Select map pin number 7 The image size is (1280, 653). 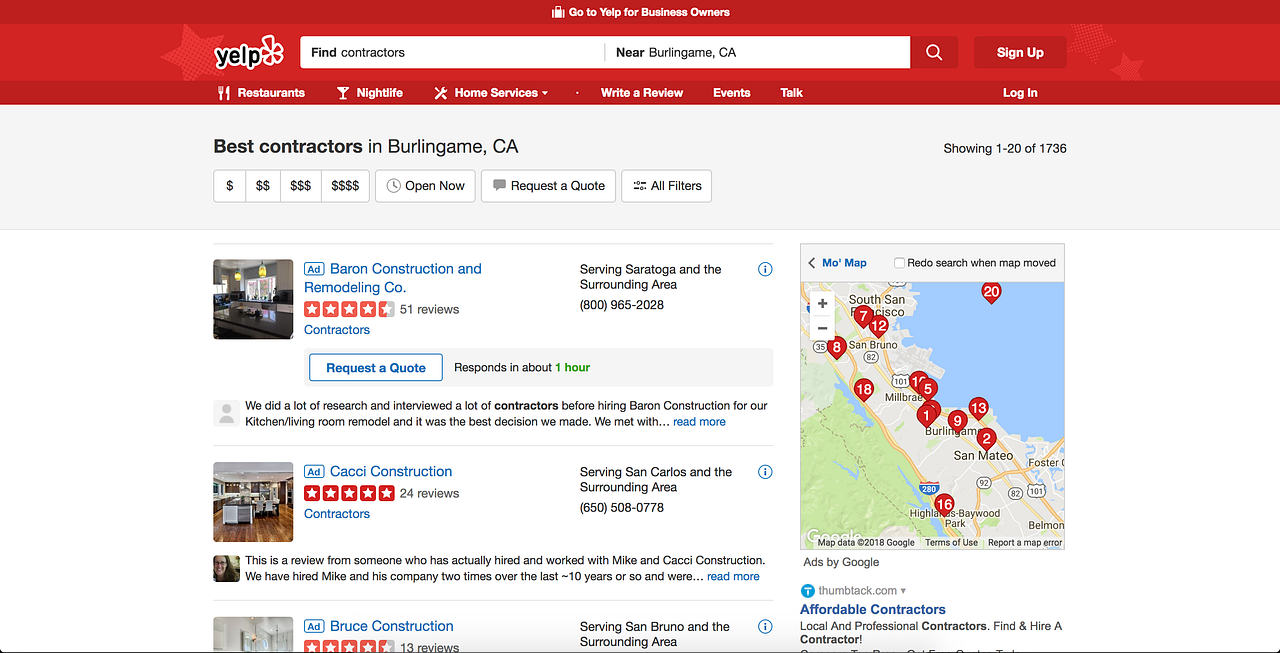pos(863,316)
